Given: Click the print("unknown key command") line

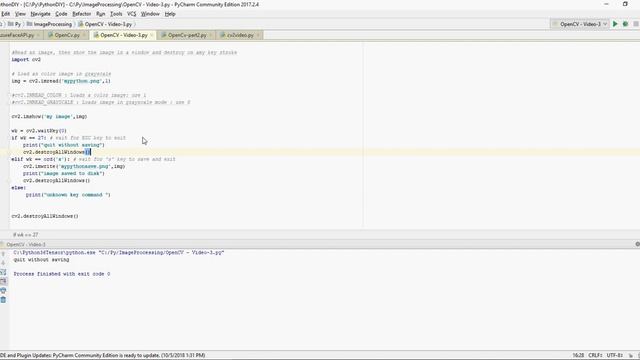Looking at the screenshot, I should pyautogui.click(x=68, y=195).
